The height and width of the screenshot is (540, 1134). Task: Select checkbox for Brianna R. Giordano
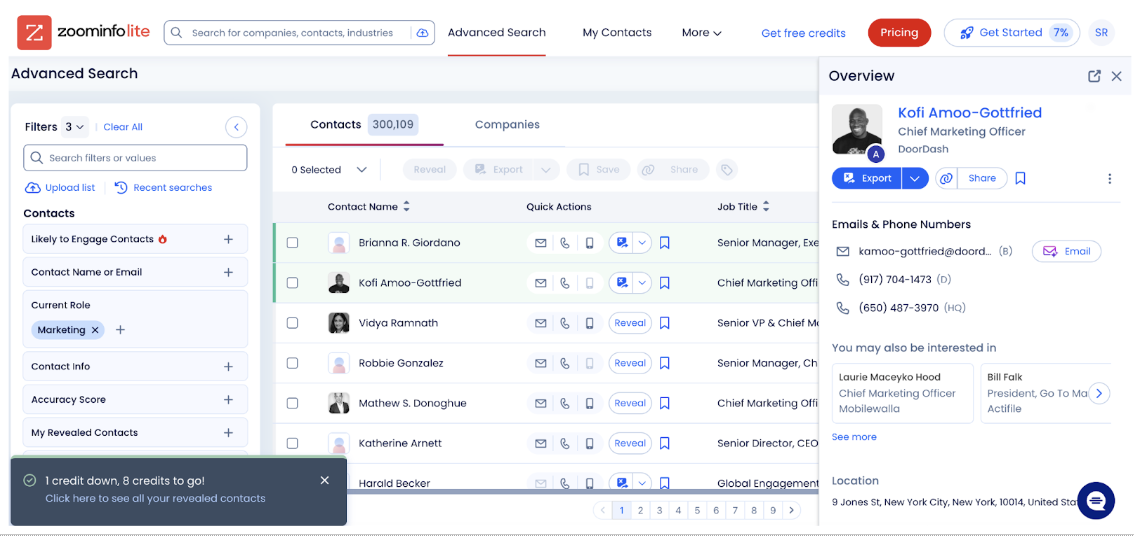(x=292, y=243)
